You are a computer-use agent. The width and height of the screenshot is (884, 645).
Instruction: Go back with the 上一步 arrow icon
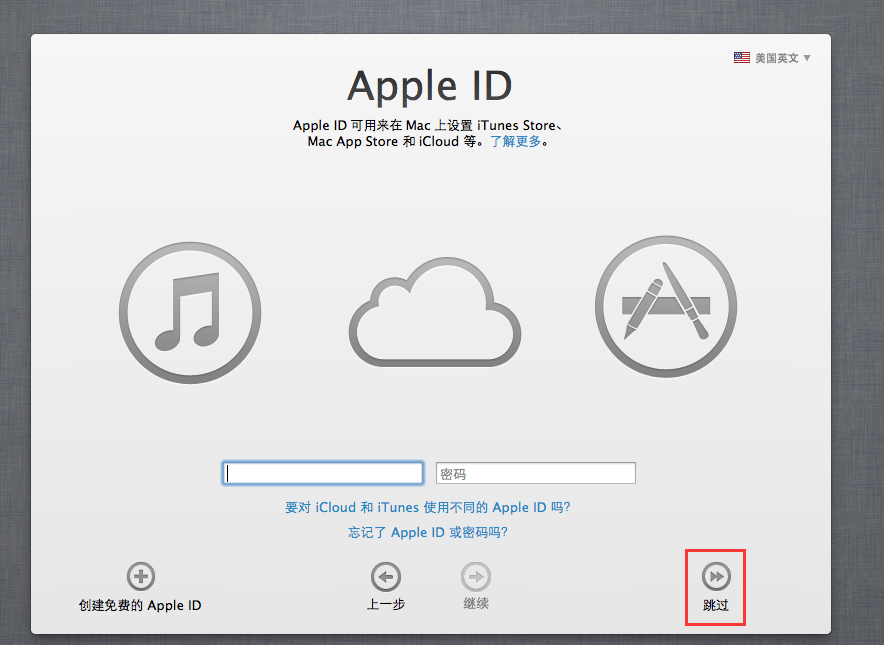386,577
